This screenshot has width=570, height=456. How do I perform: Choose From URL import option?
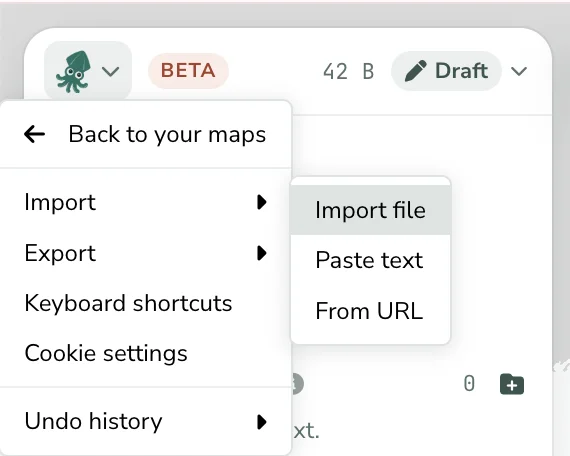pyautogui.click(x=370, y=311)
